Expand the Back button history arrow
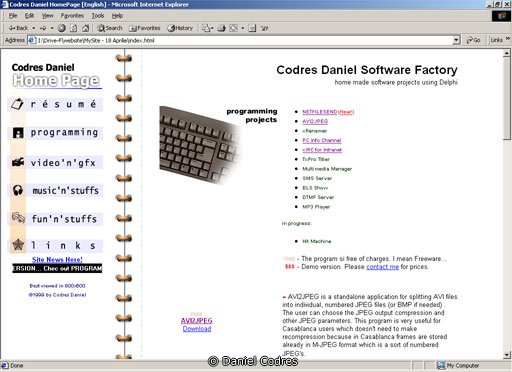512x372 pixels. click(x=34, y=28)
